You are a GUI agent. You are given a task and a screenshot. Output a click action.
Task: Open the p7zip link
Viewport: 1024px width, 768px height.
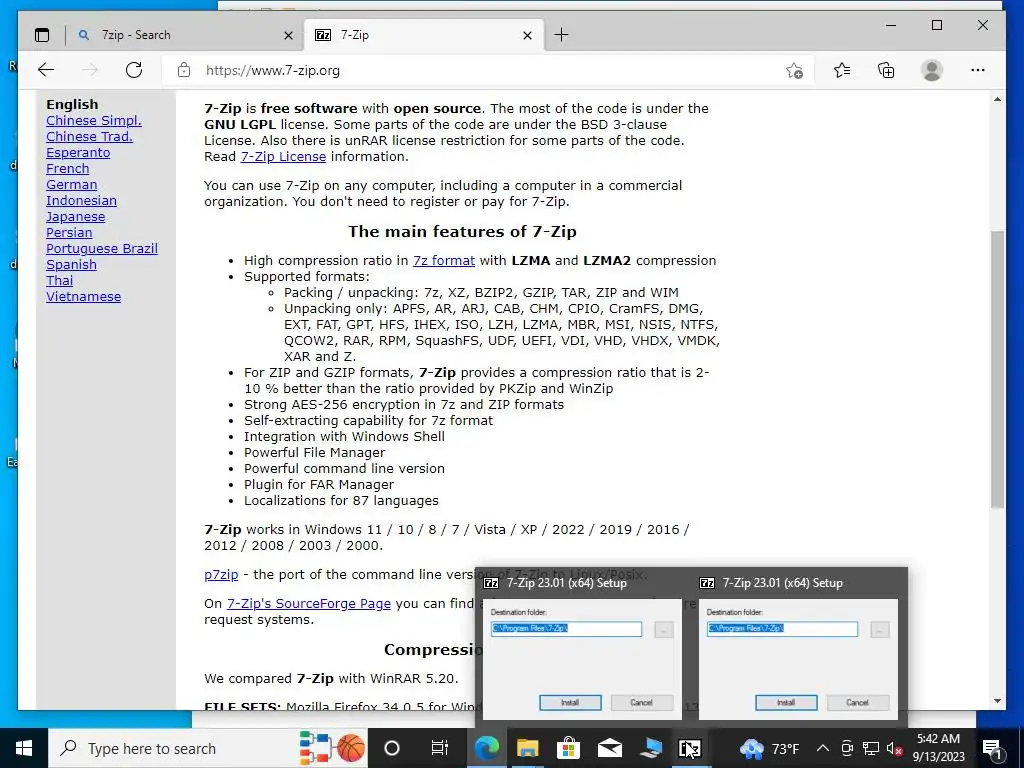(221, 575)
